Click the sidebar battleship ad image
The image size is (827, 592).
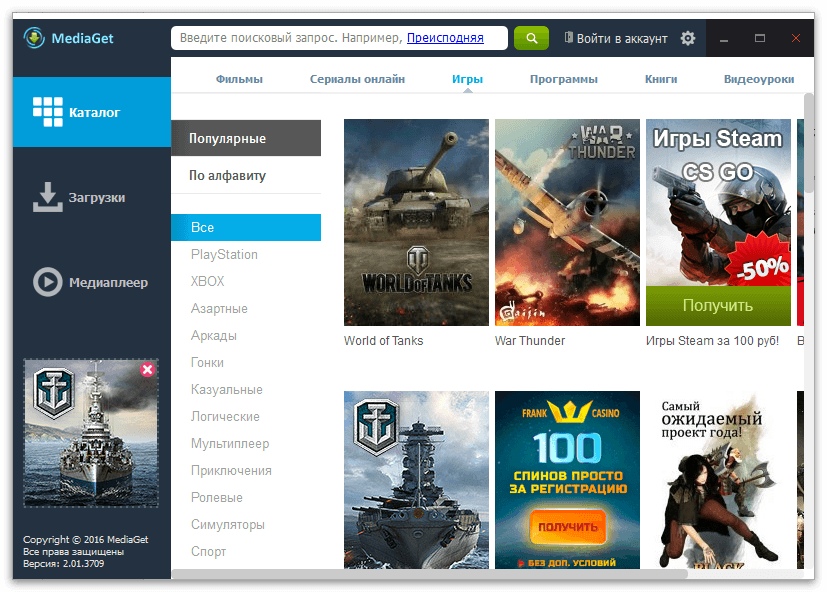(x=91, y=433)
